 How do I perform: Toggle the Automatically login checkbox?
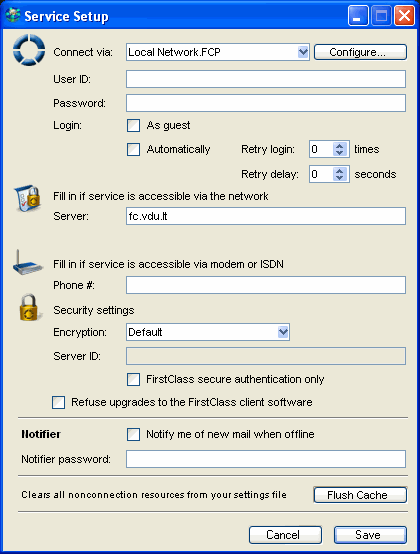coord(134,149)
